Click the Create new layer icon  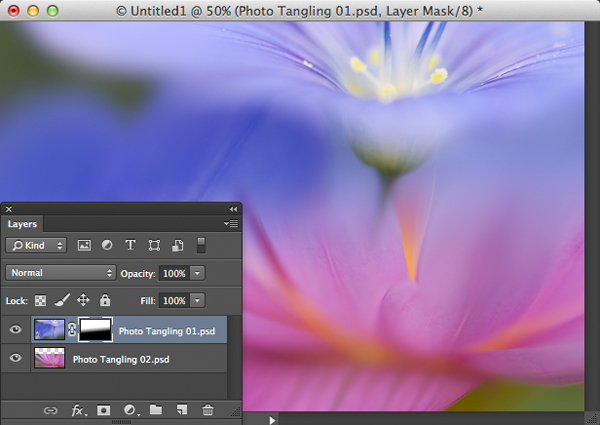pyautogui.click(x=182, y=410)
